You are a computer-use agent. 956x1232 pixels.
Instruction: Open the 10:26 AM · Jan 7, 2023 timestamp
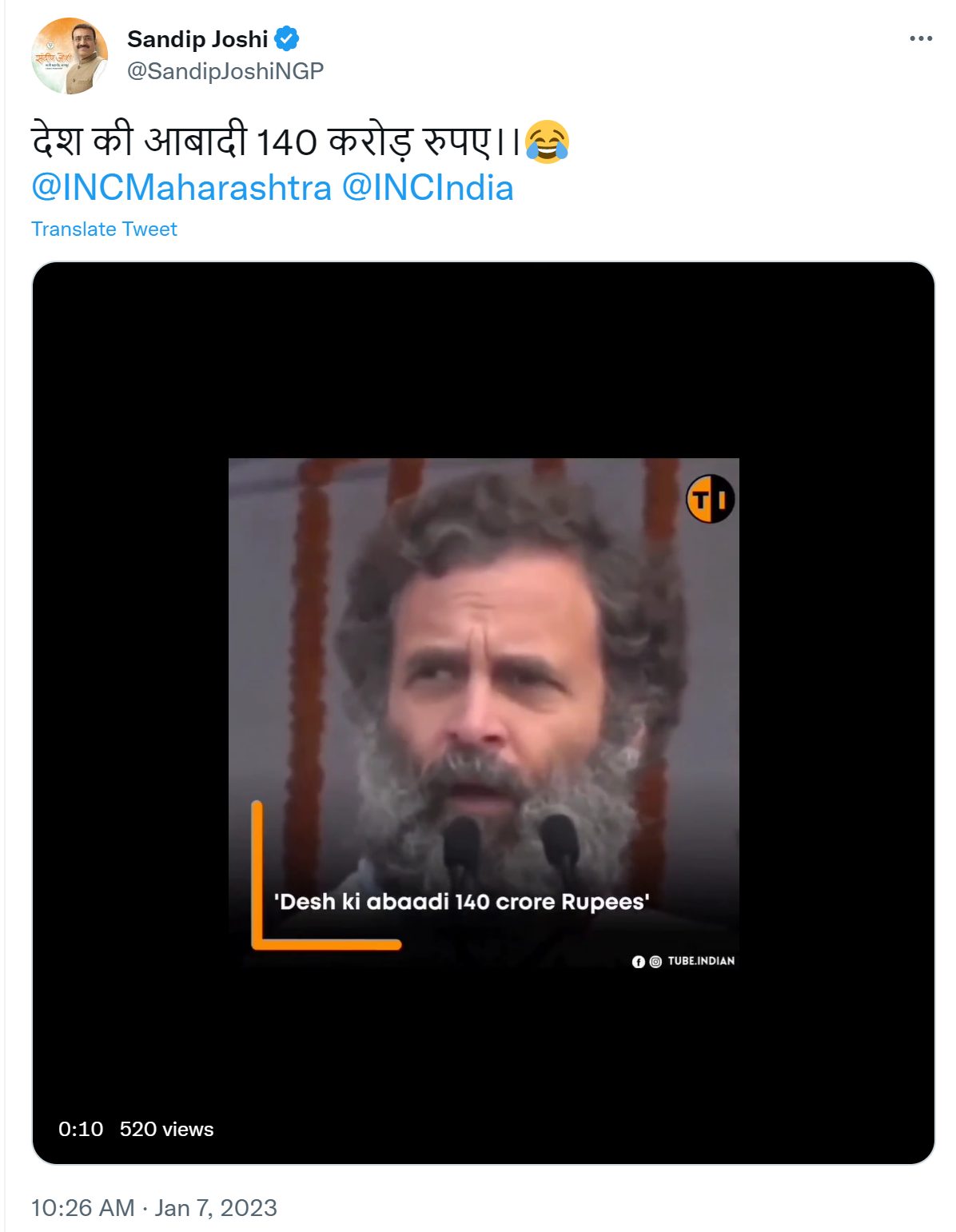tap(154, 1207)
